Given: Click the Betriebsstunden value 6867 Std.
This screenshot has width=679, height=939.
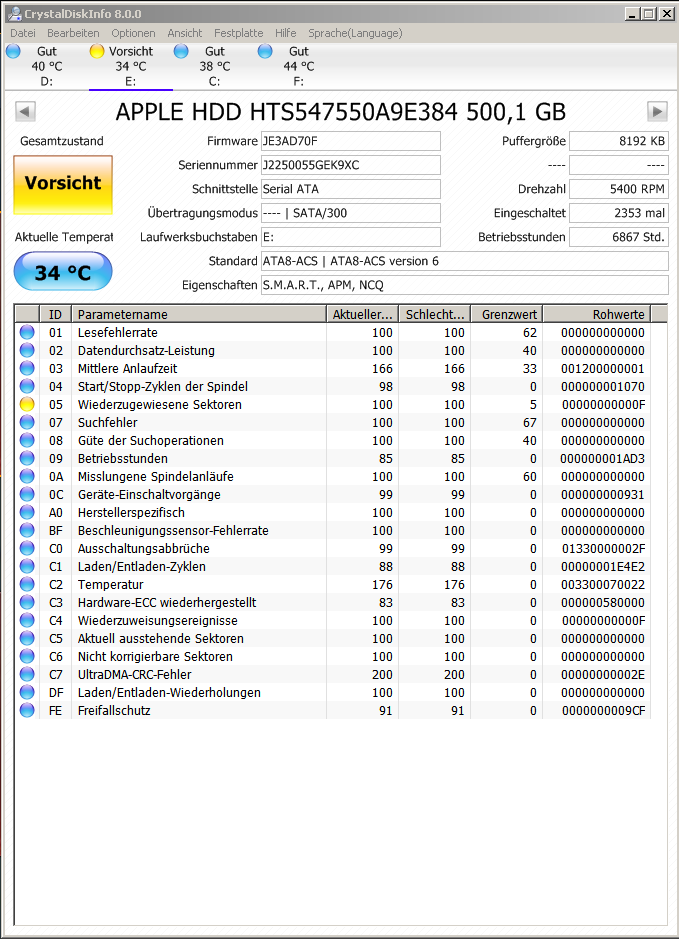Looking at the screenshot, I should point(619,237).
